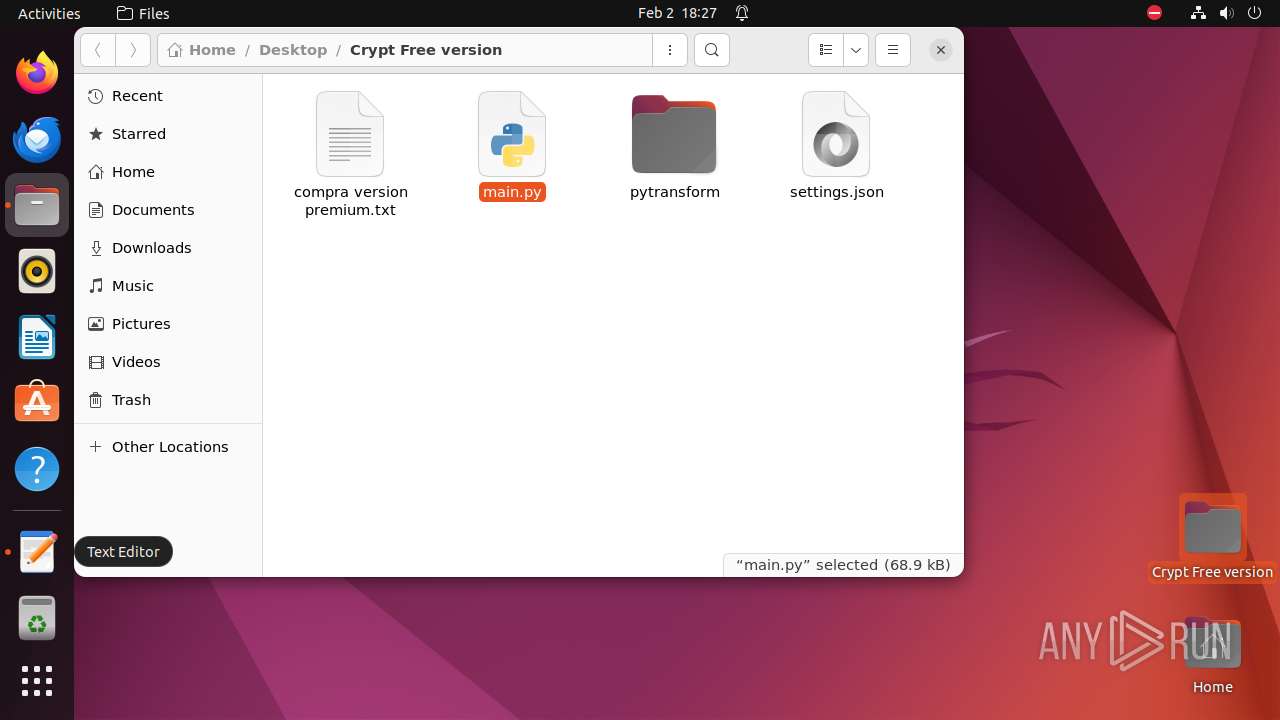Select Home folder on desktop
The width and height of the screenshot is (1280, 720).
tap(1212, 656)
